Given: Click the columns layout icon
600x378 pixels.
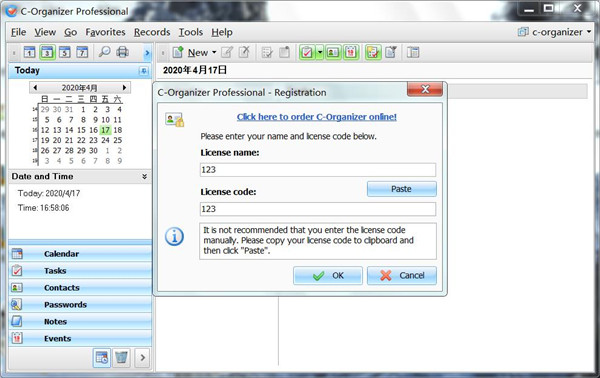Looking at the screenshot, I should [x=413, y=52].
